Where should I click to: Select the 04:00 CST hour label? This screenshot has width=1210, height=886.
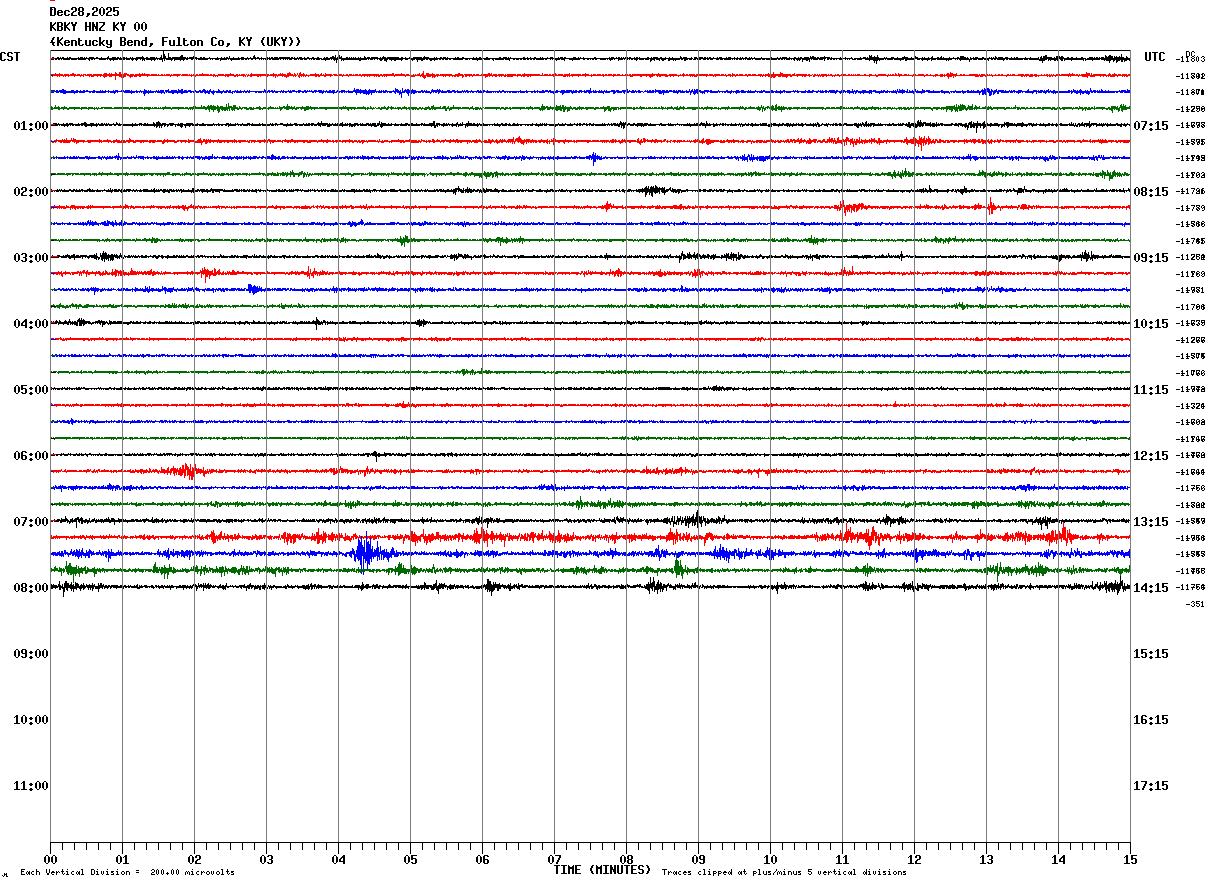coord(31,324)
